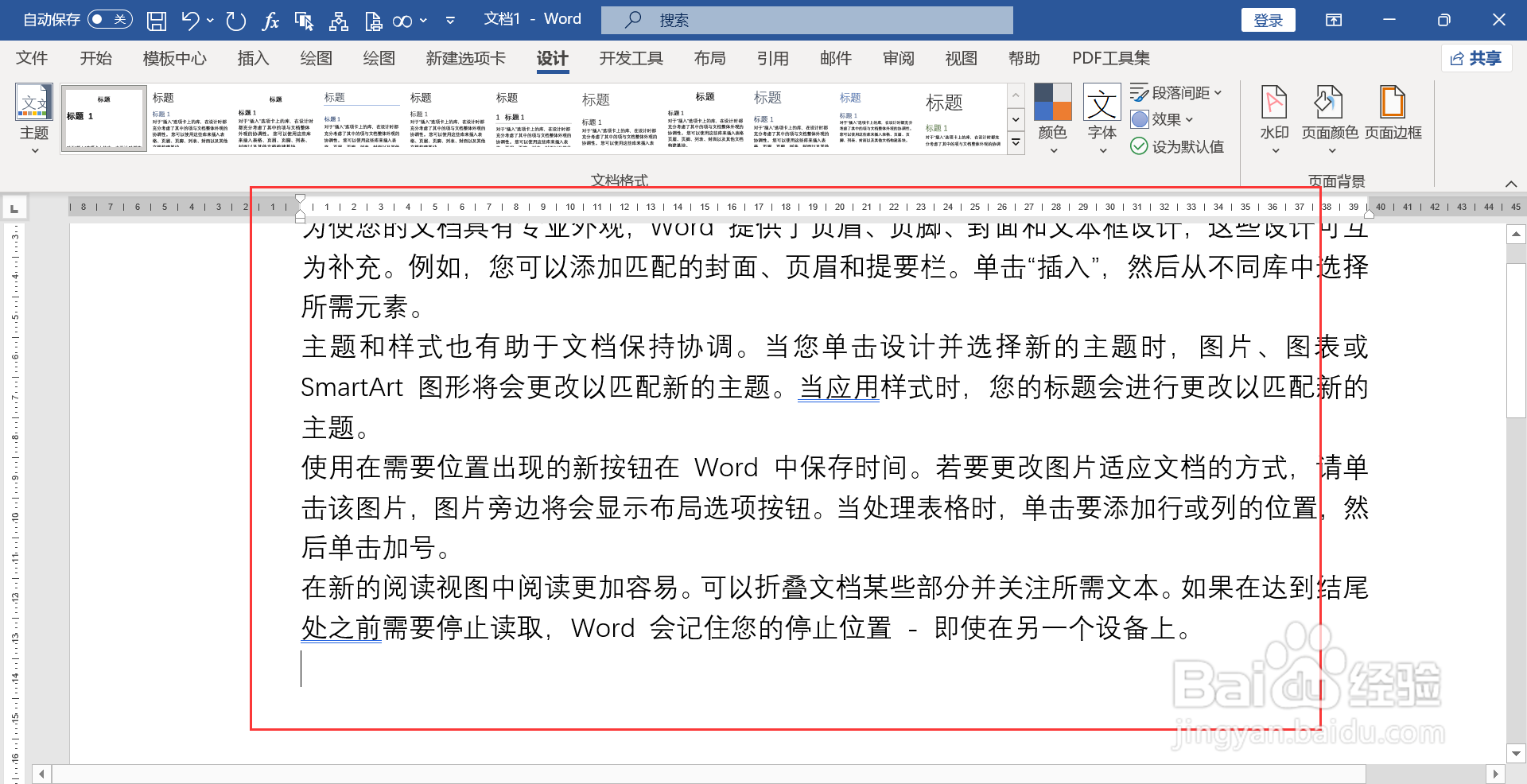Click the underlined text 当应用

point(838,388)
